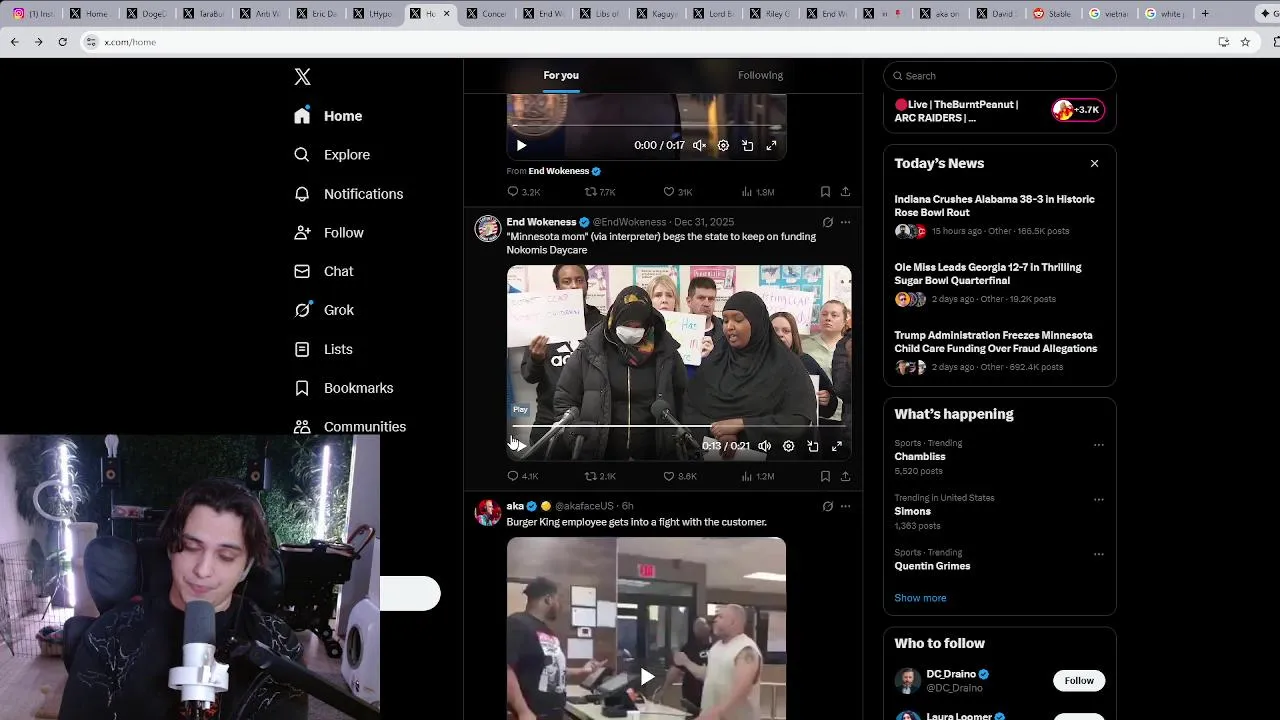Open aka profile avatar

pyautogui.click(x=487, y=513)
